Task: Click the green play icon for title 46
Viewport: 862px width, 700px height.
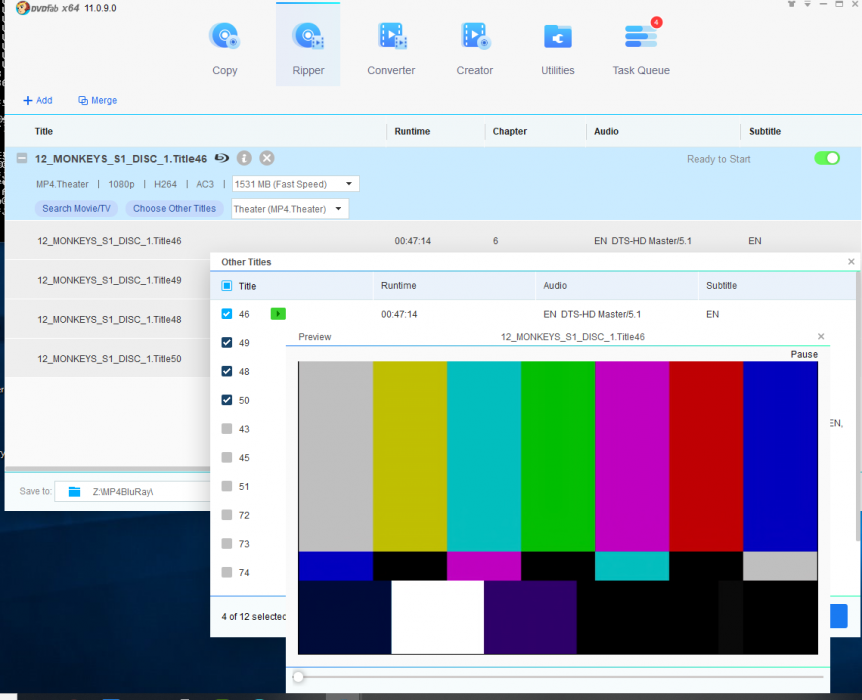Action: pyautogui.click(x=278, y=314)
